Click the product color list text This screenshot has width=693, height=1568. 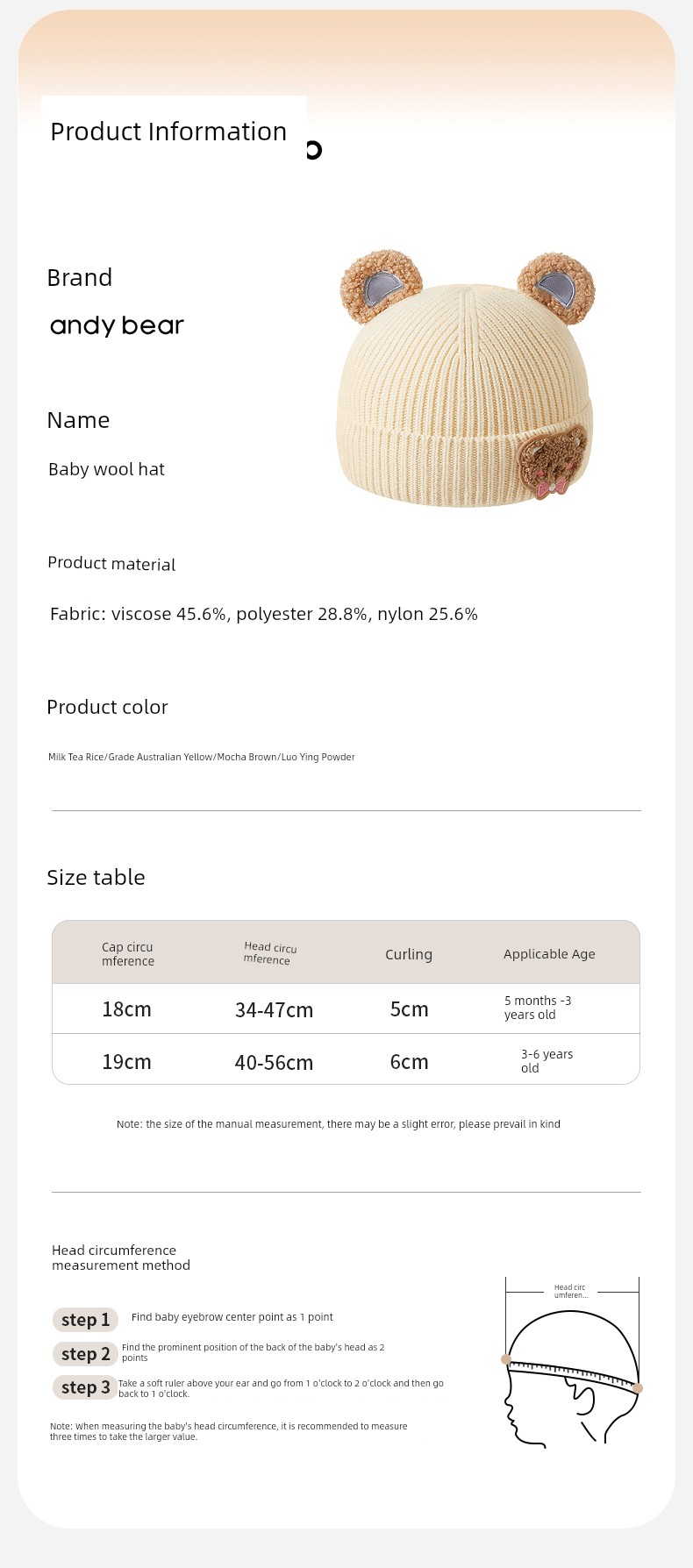(202, 757)
